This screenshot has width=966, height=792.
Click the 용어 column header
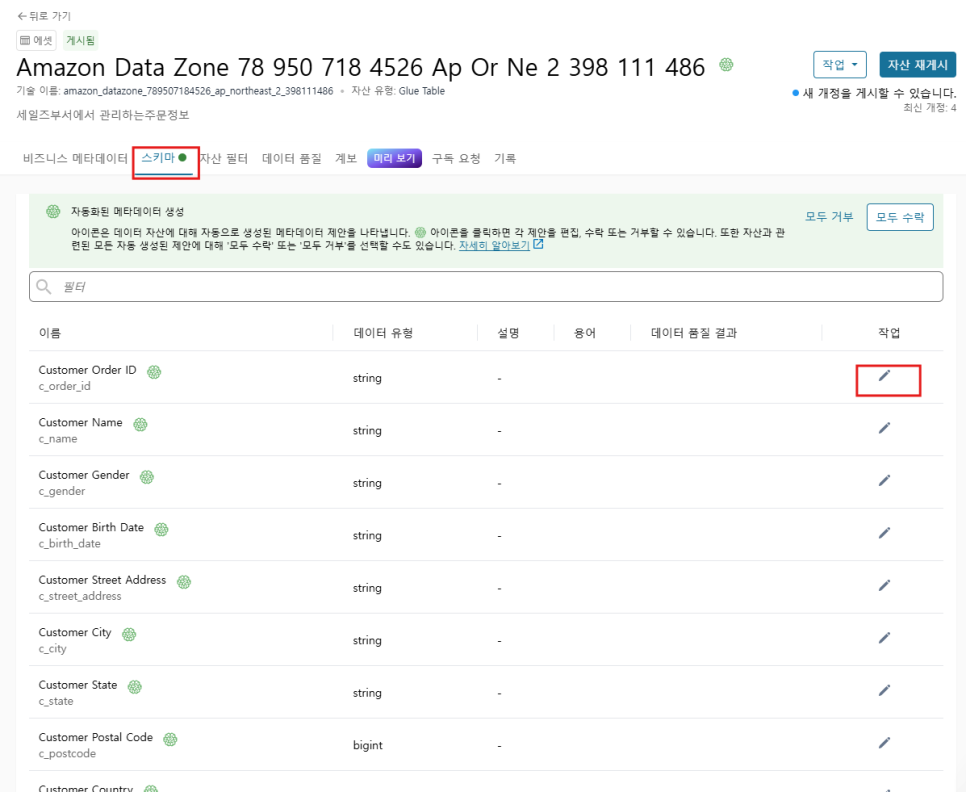pyautogui.click(x=585, y=333)
